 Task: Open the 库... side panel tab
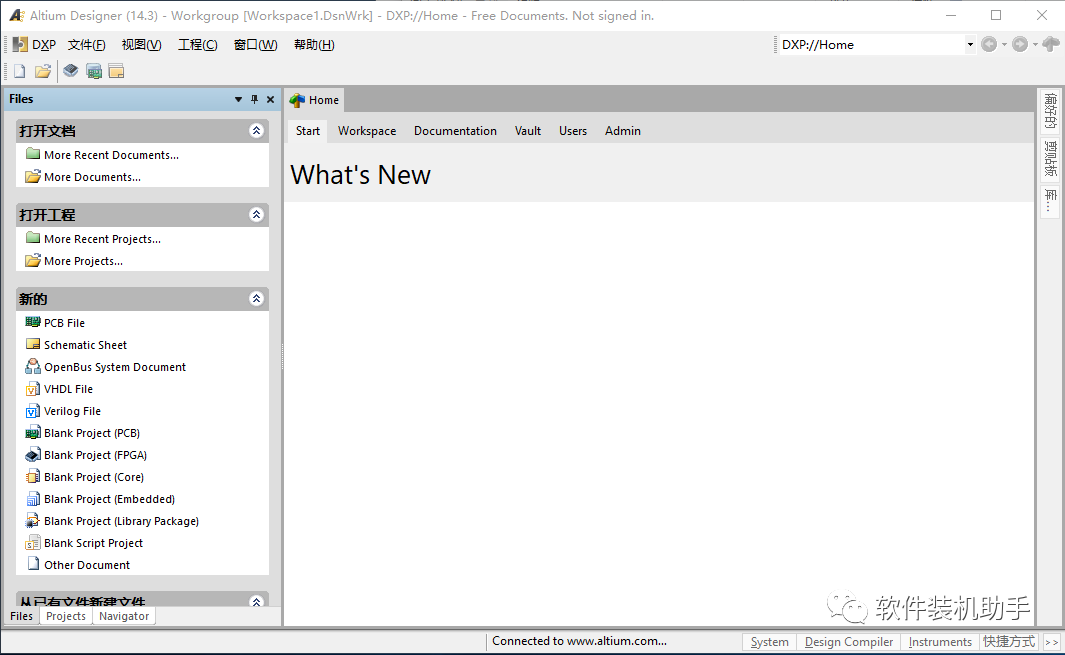point(1050,202)
